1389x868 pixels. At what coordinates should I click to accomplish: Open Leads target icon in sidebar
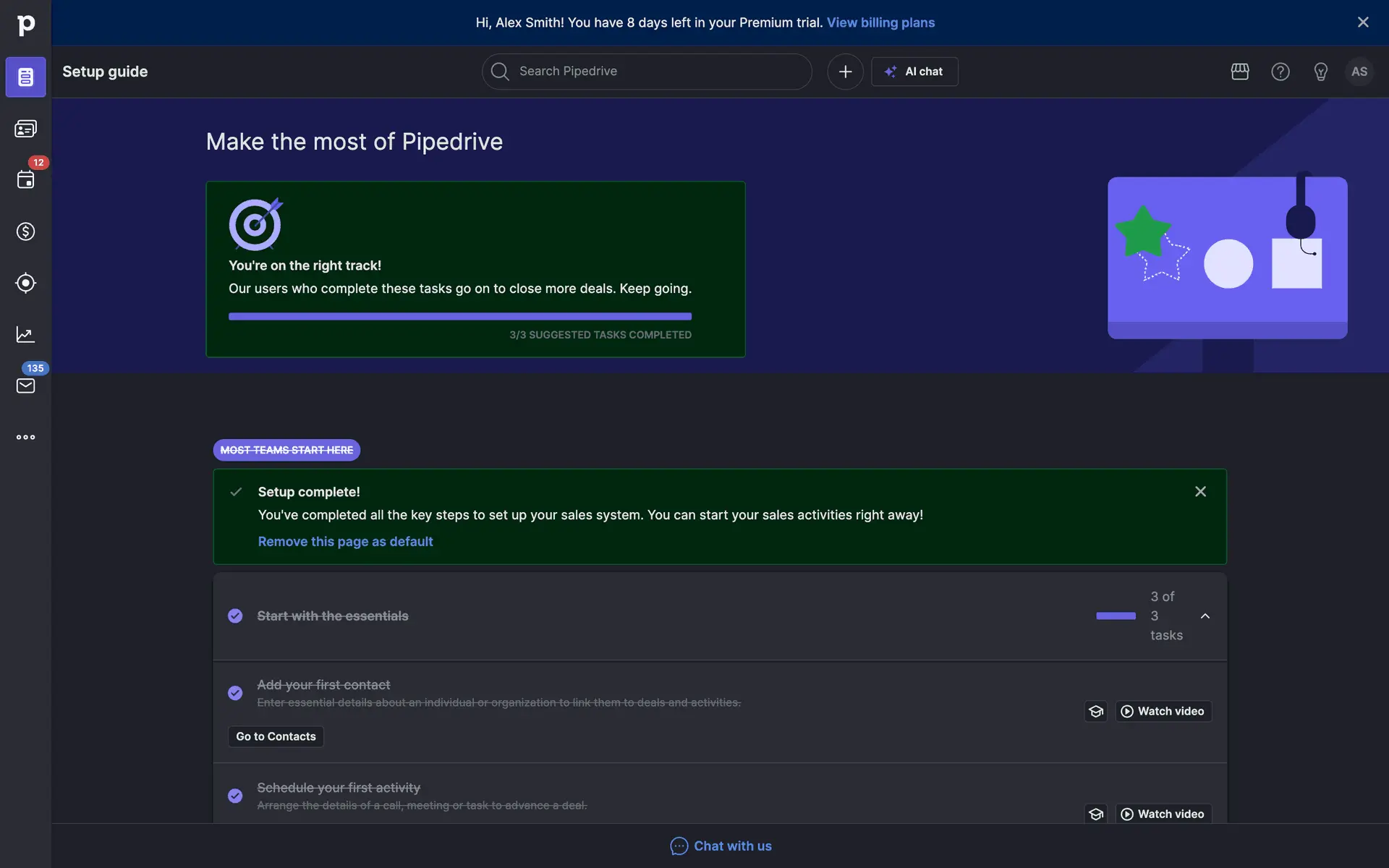[x=25, y=283]
